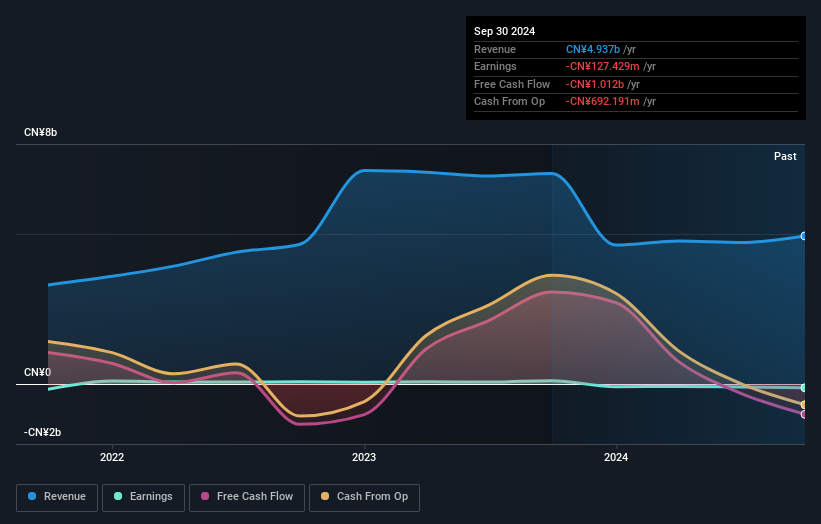Image resolution: width=821 pixels, height=524 pixels.
Task: Click the Sep 30 2024 tooltip date
Action: click(x=504, y=31)
